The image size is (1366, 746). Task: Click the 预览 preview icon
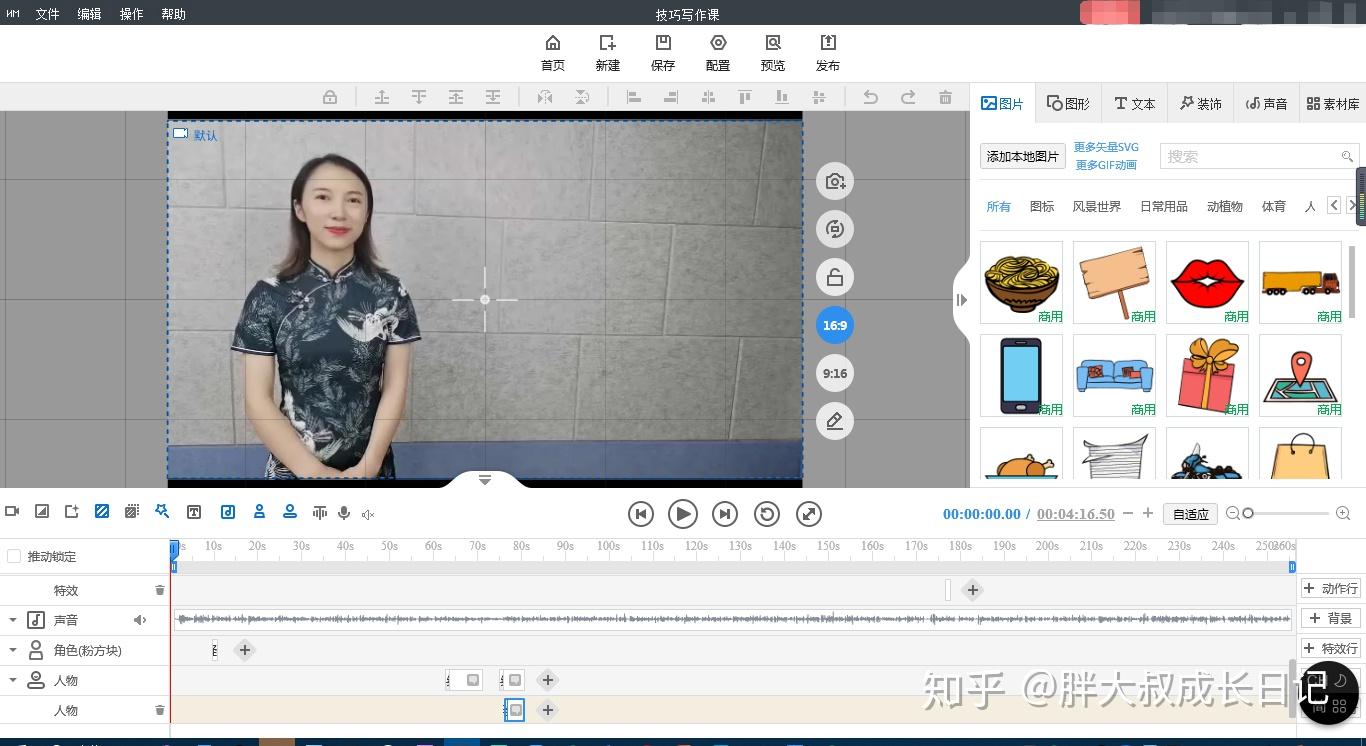(773, 43)
